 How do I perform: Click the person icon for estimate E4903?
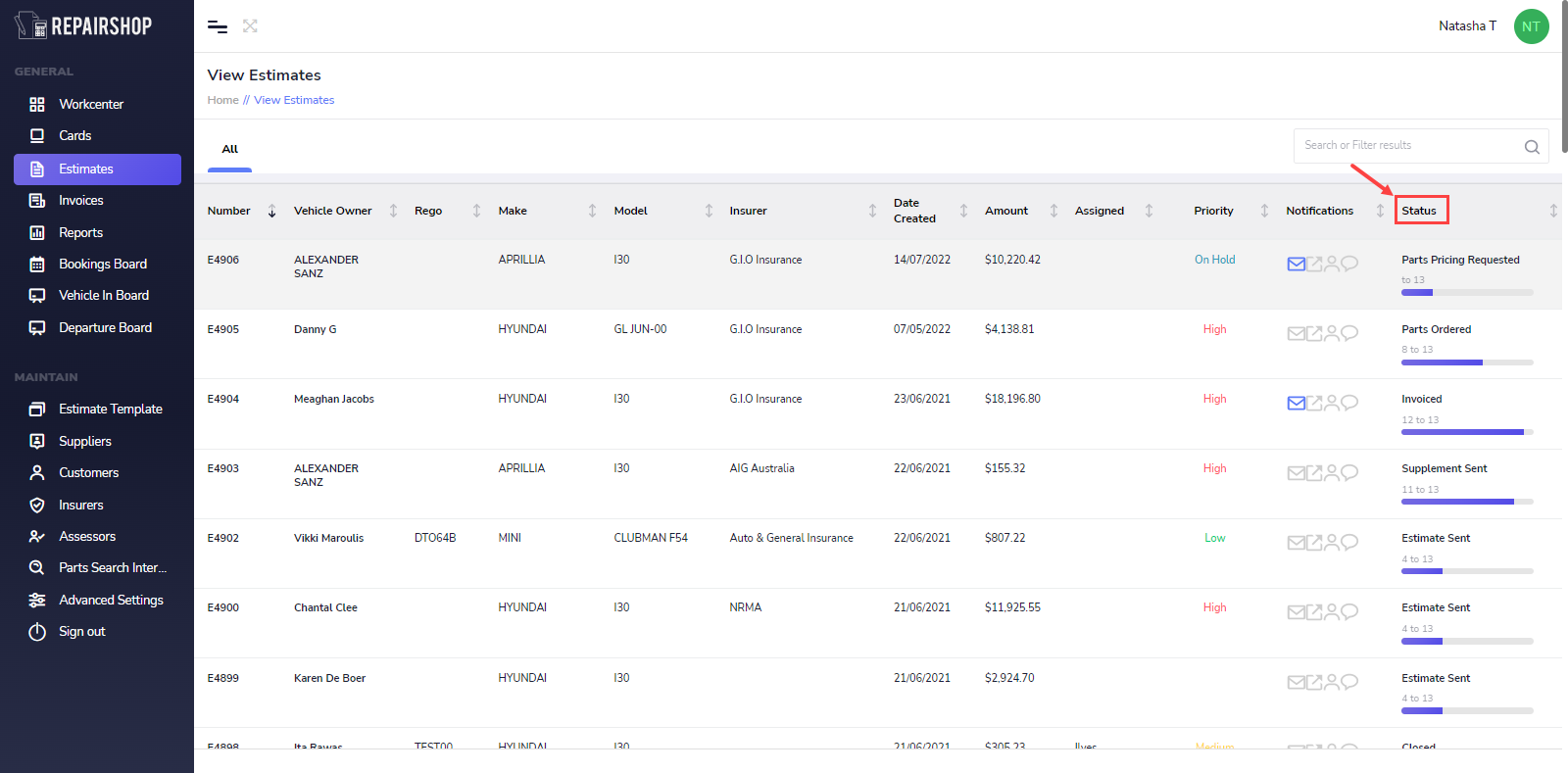click(1331, 472)
